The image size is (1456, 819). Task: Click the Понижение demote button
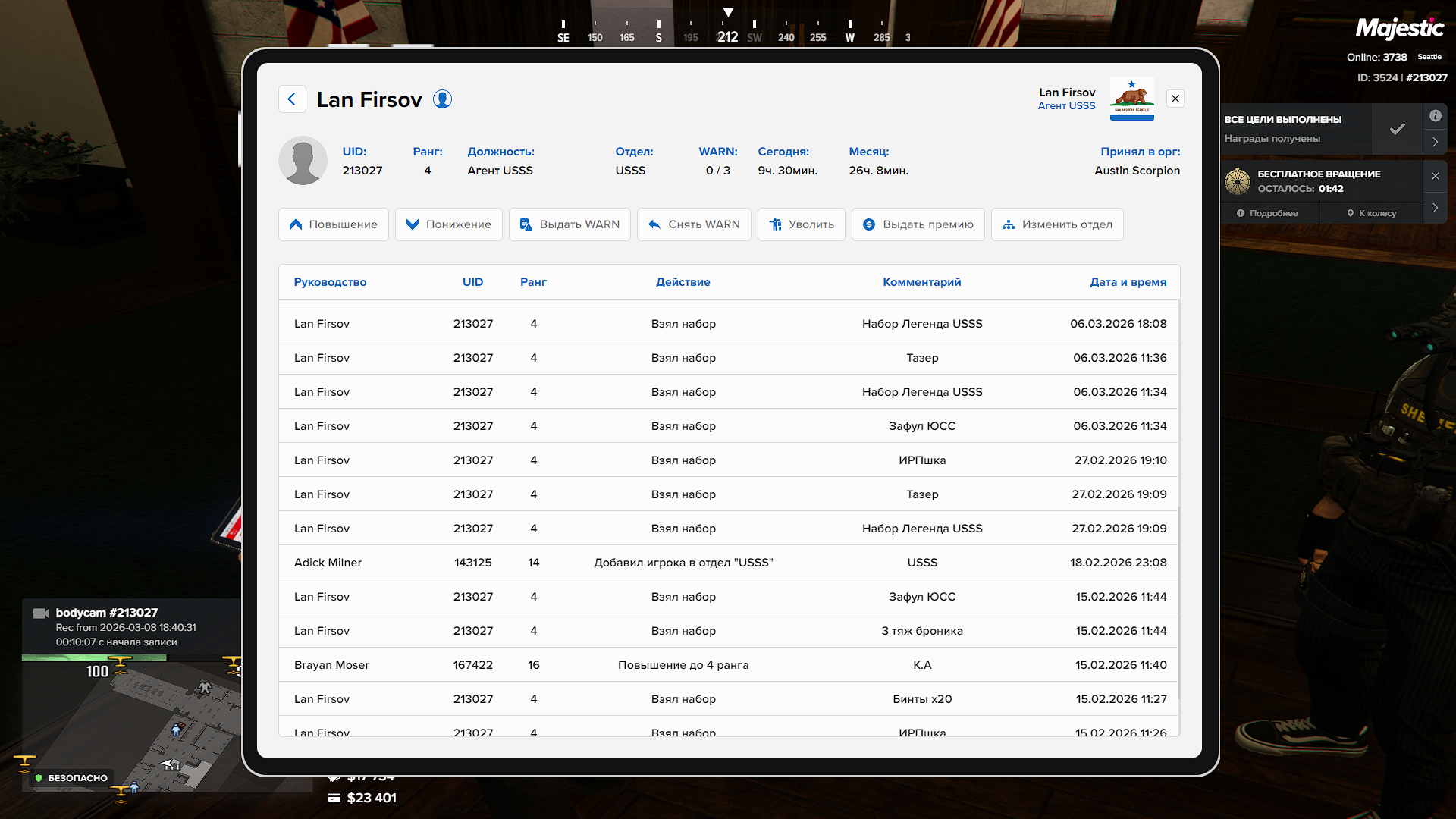tap(448, 224)
